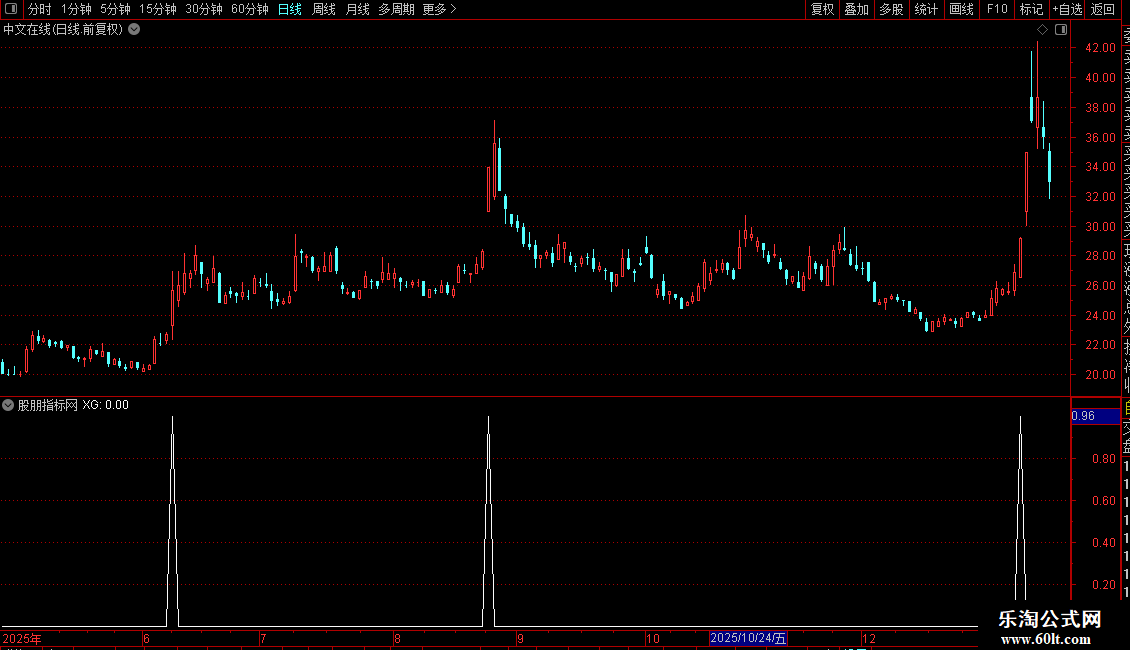Click the first XG signal spike in June
1130x650 pixels.
(172, 521)
